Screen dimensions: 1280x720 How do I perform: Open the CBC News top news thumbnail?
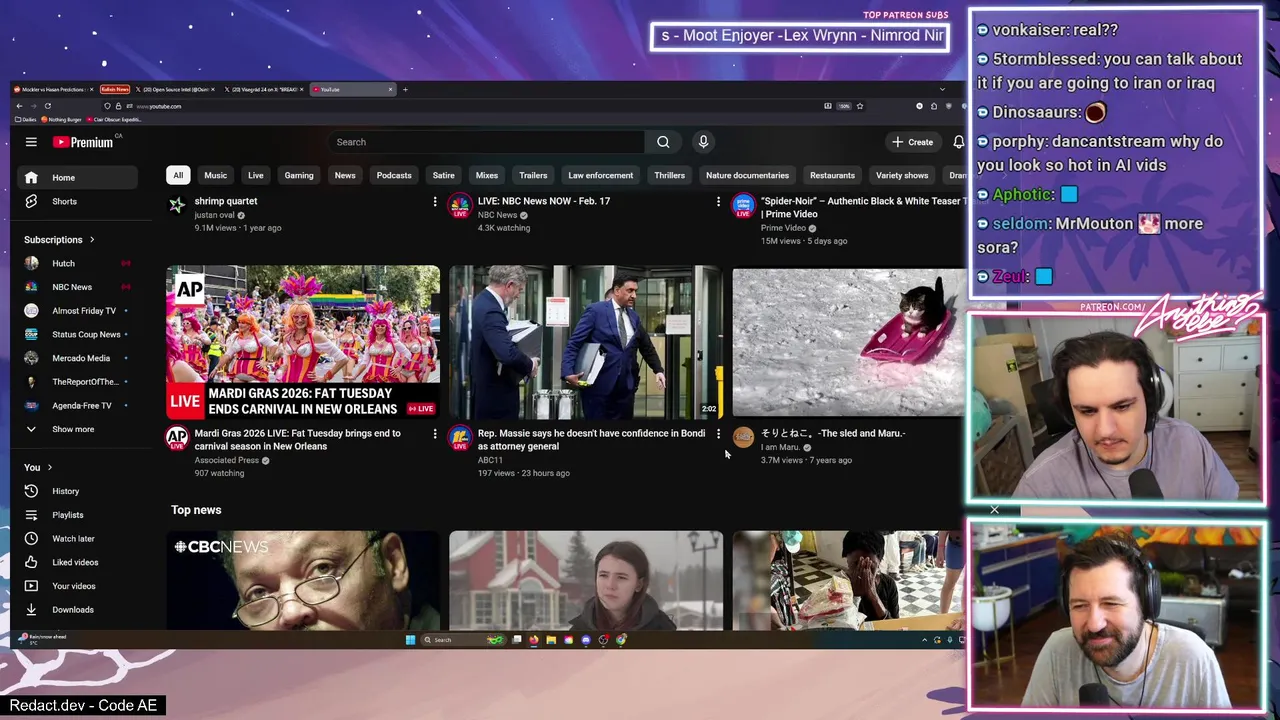pyautogui.click(x=303, y=581)
